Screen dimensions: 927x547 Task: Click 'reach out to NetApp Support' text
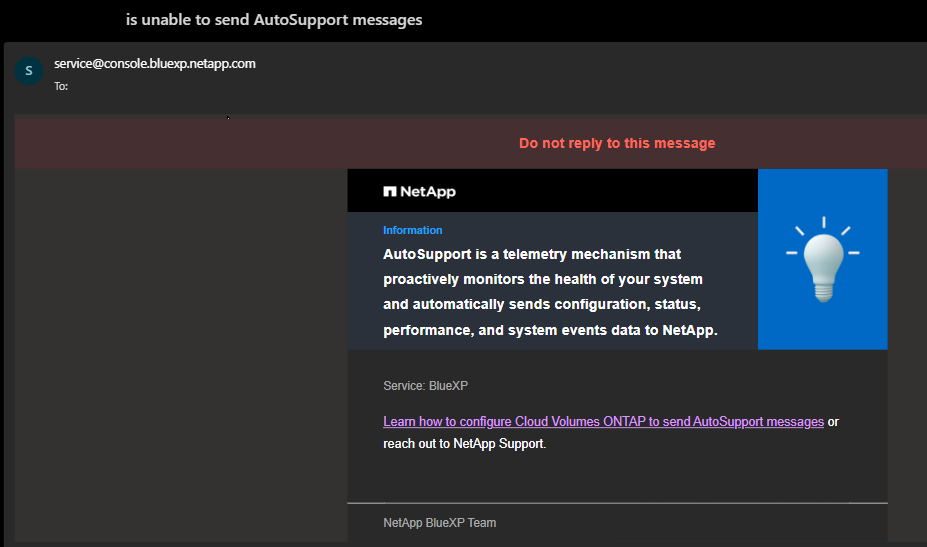pos(464,443)
